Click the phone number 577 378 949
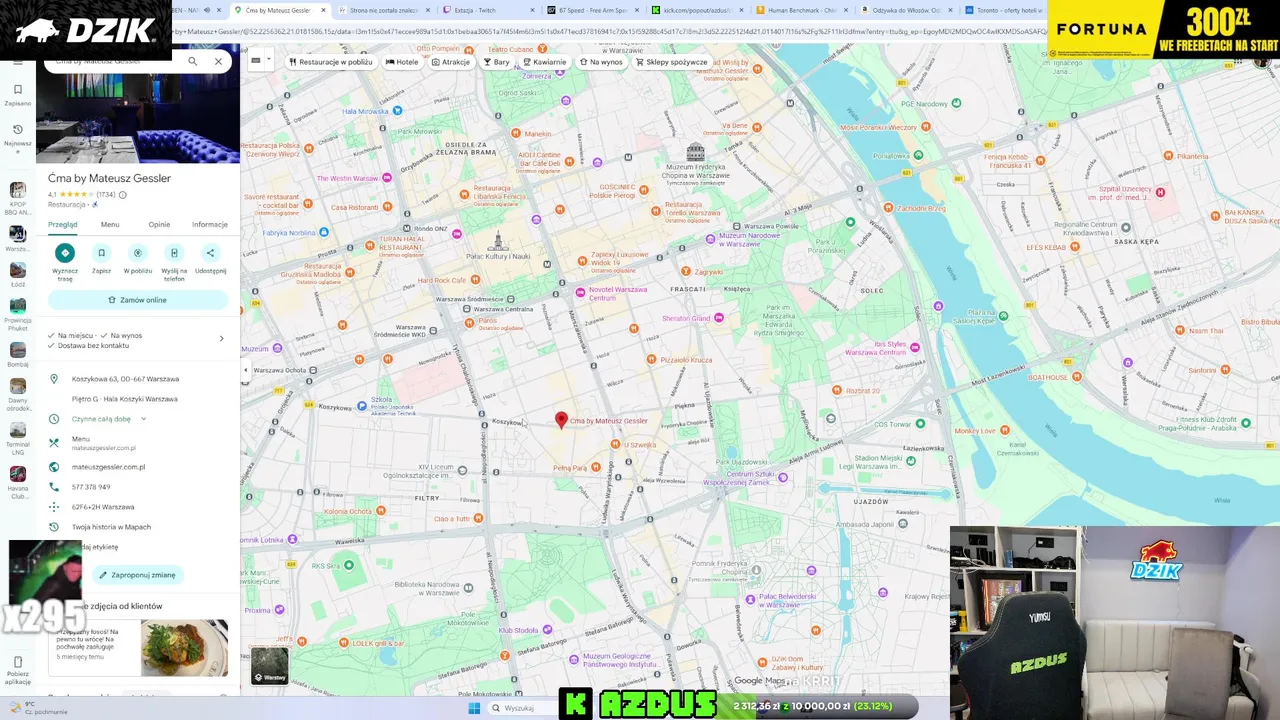 point(91,487)
